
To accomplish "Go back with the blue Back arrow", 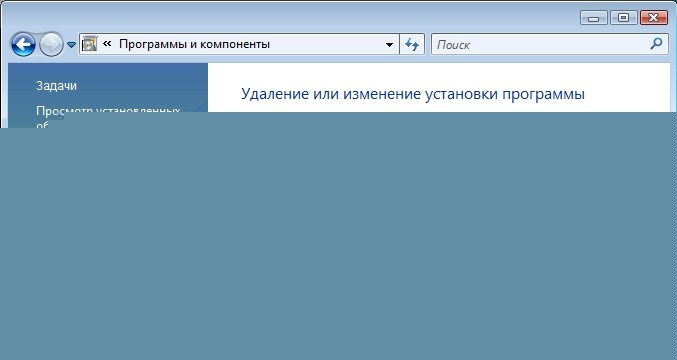I will click(x=23, y=44).
